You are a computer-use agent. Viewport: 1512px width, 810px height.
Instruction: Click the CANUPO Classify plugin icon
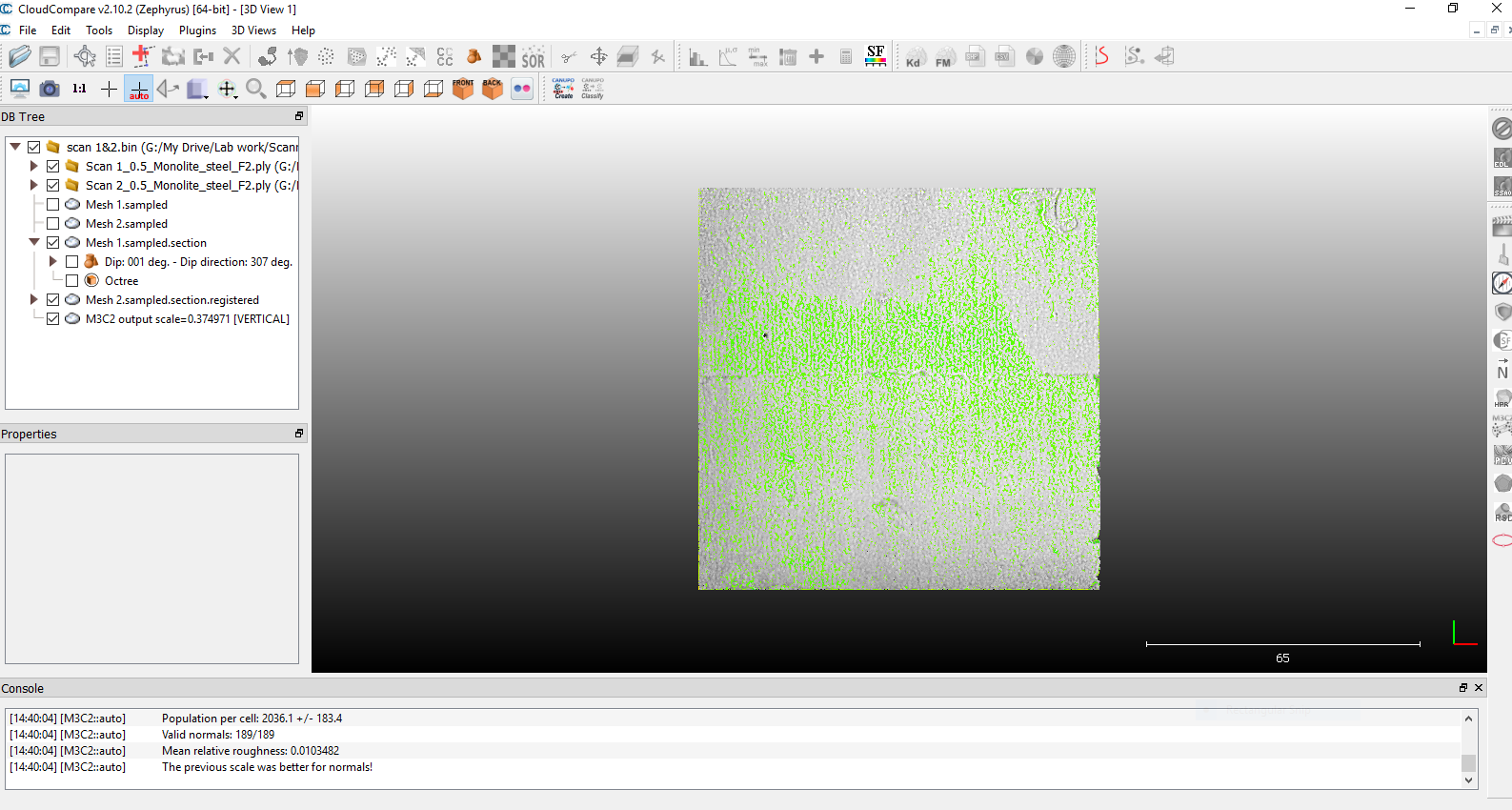pyautogui.click(x=593, y=89)
